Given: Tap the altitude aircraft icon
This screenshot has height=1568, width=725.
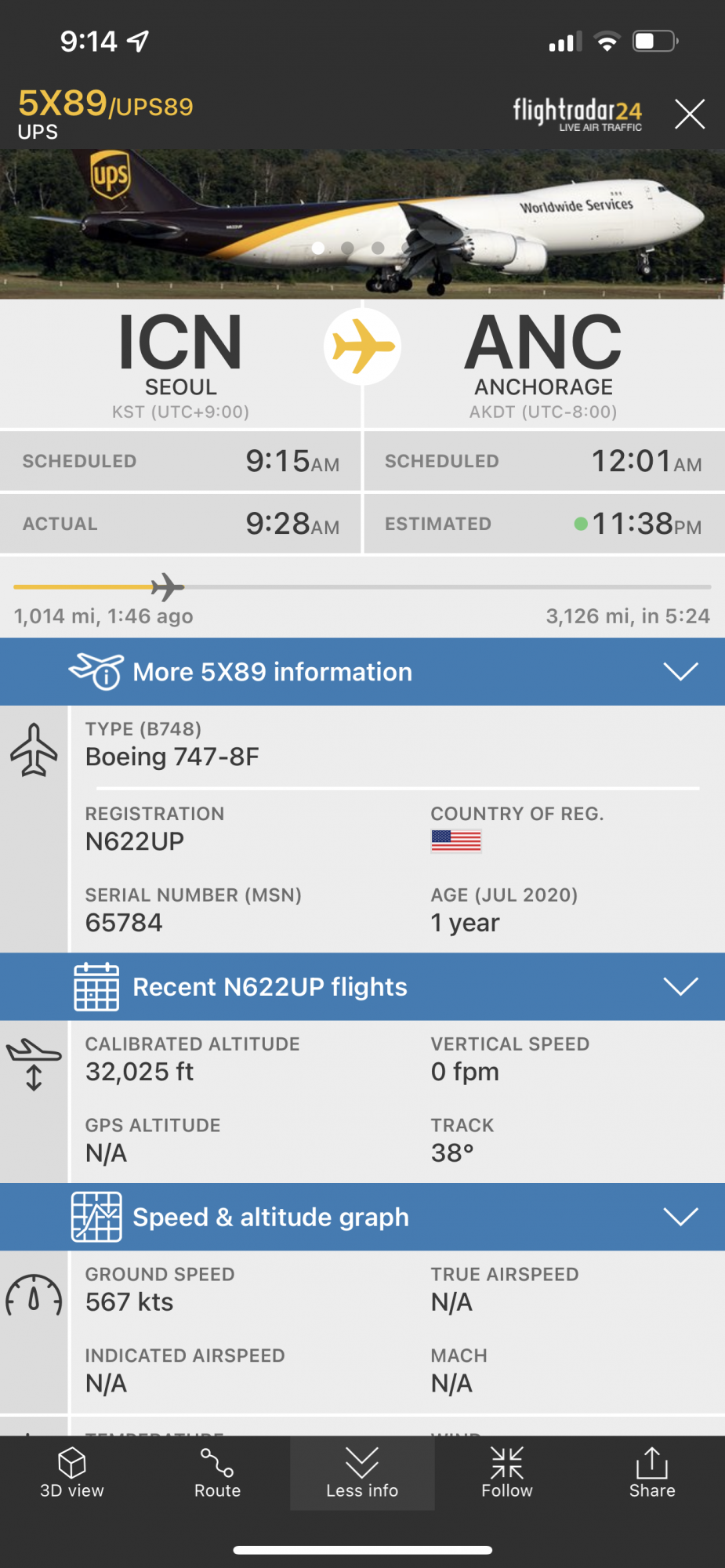Looking at the screenshot, I should (x=34, y=1064).
